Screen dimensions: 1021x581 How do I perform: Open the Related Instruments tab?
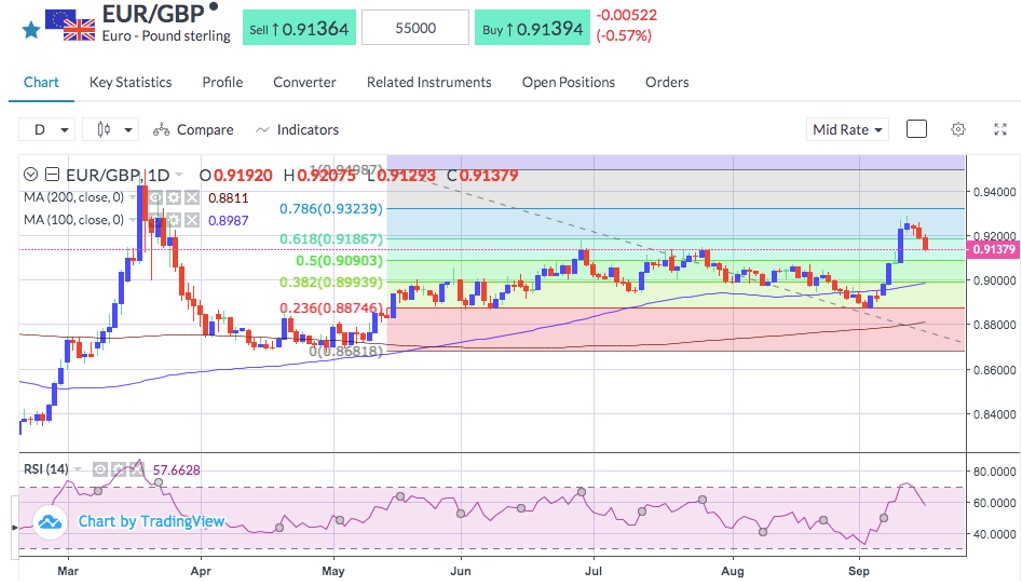(429, 82)
